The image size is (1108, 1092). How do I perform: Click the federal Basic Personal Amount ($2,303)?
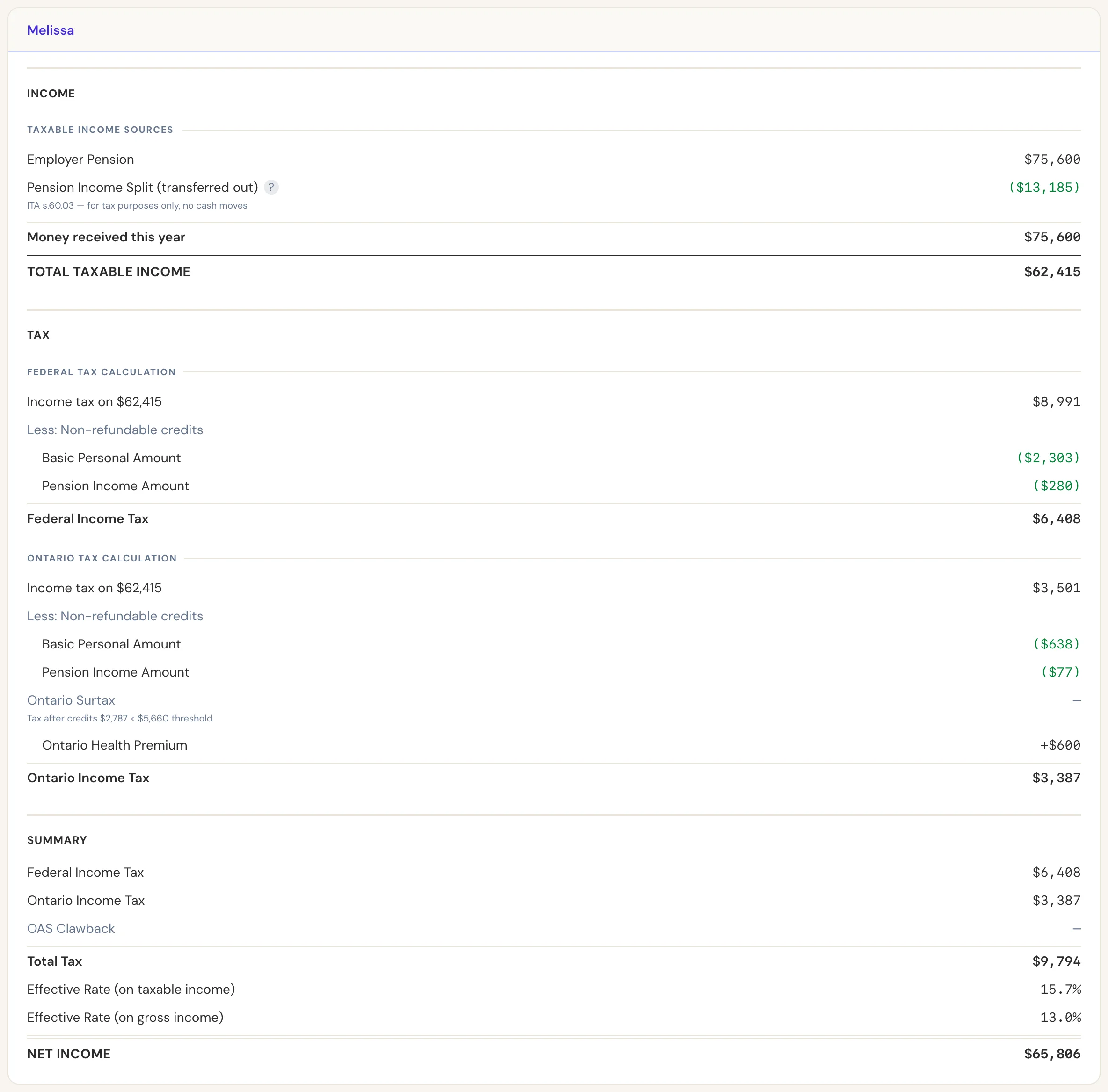pos(1048,458)
